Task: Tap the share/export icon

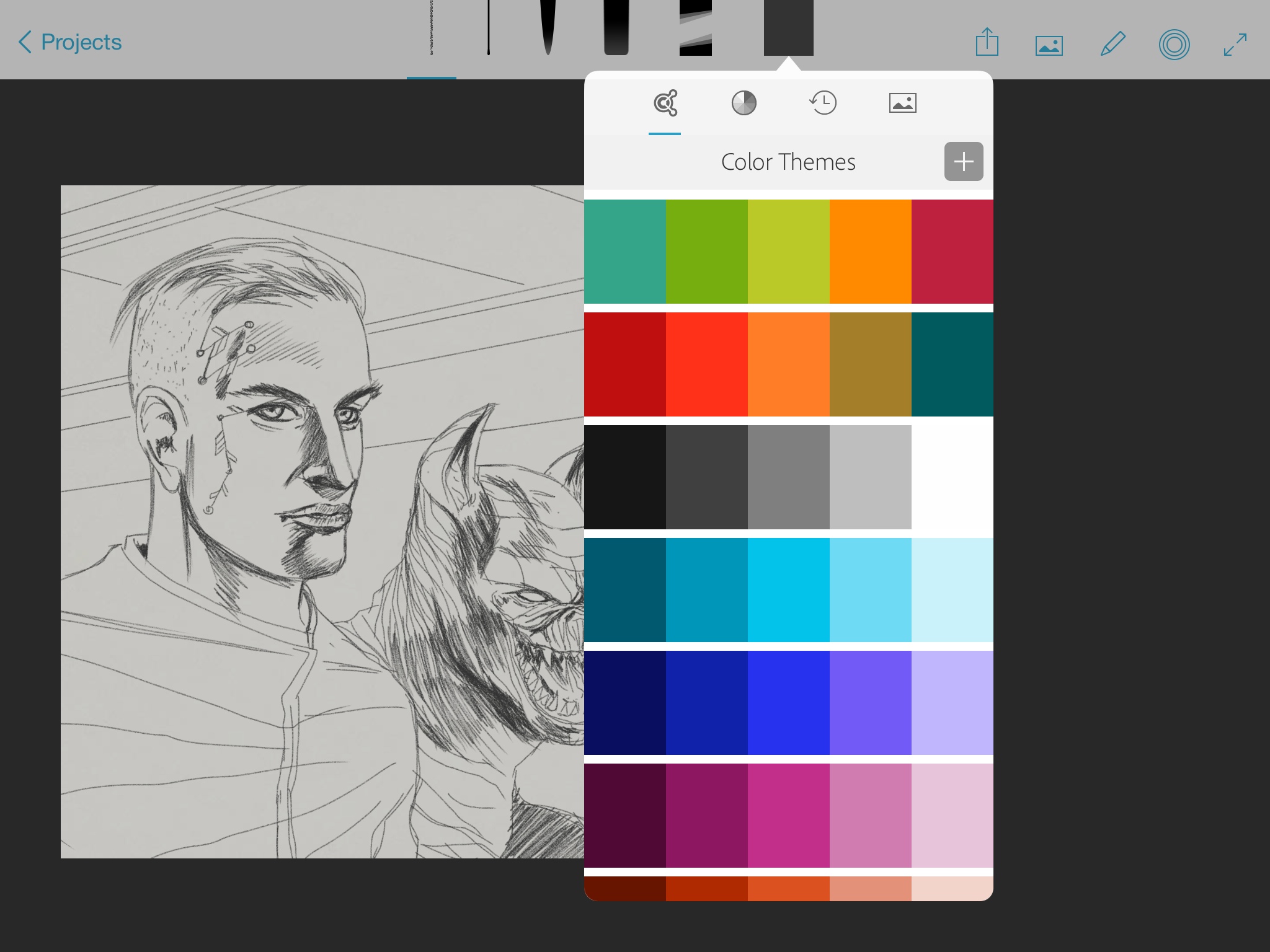Action: [x=987, y=43]
